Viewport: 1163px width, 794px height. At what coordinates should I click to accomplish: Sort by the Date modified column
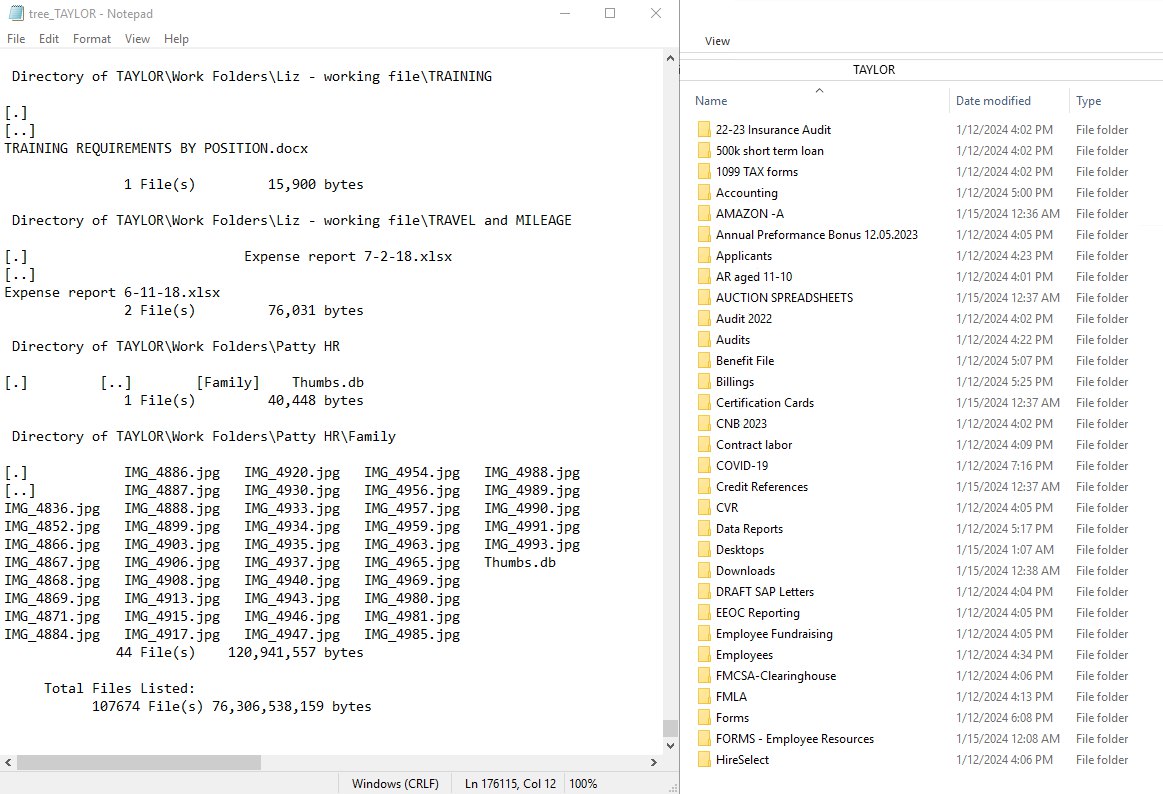pyautogui.click(x=992, y=101)
